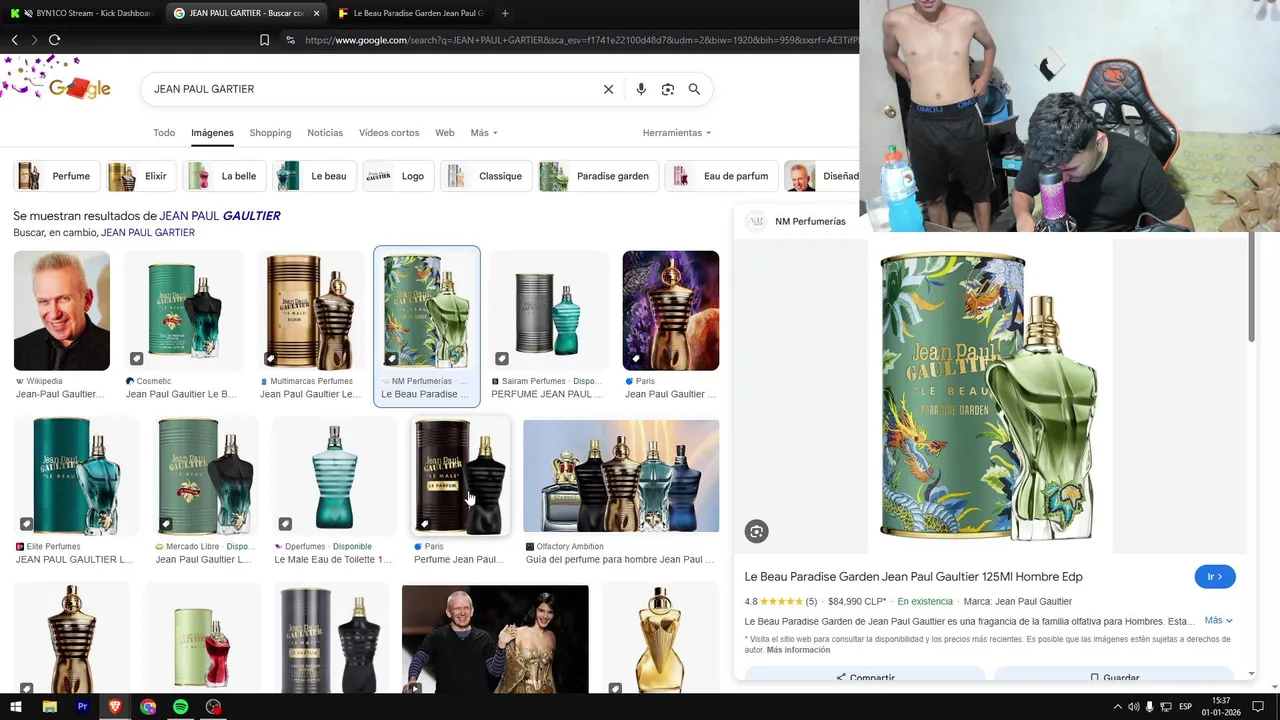Filter by the Paradise garden chip

tap(598, 176)
